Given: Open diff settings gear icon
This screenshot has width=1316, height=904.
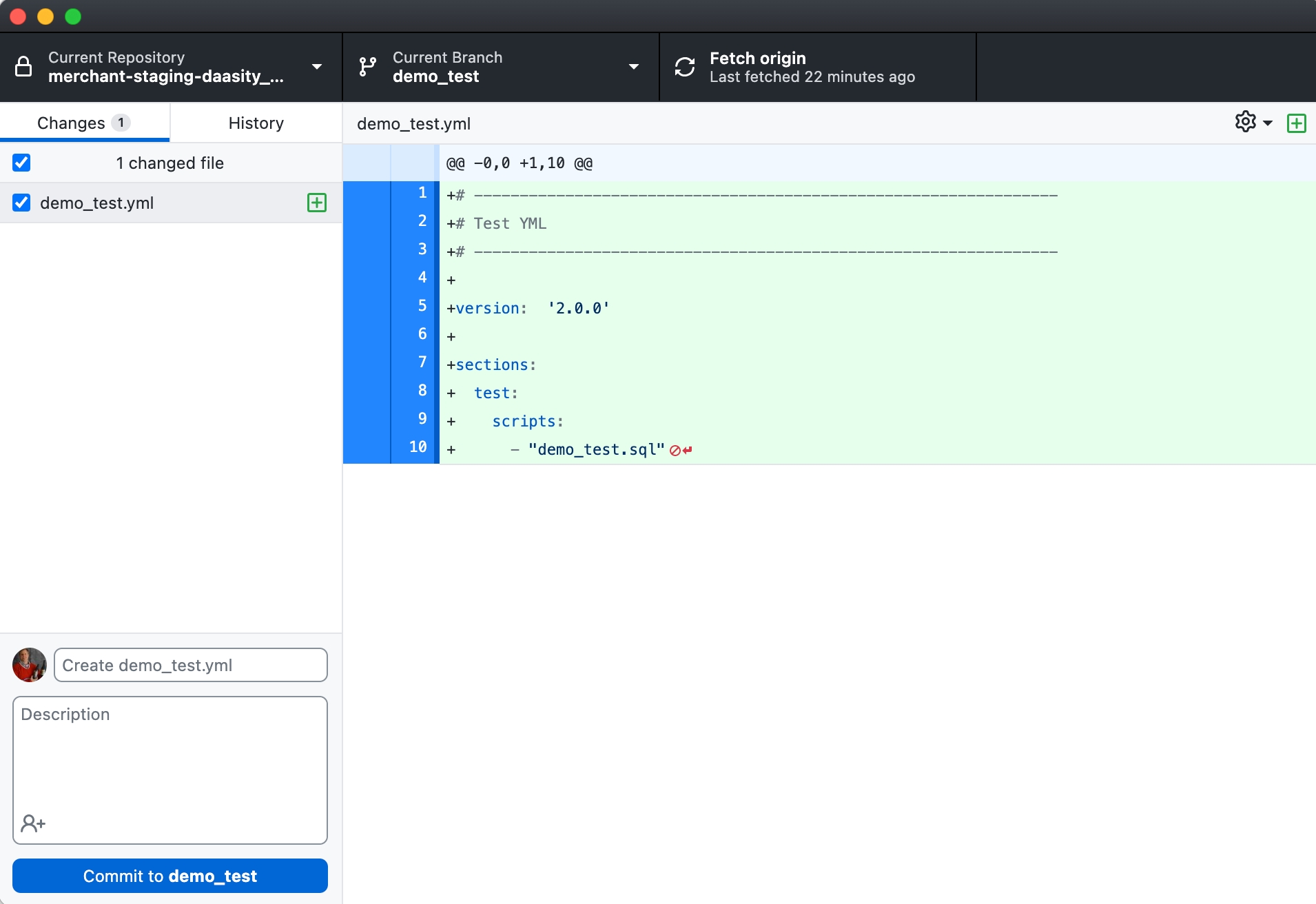Looking at the screenshot, I should click(1245, 122).
